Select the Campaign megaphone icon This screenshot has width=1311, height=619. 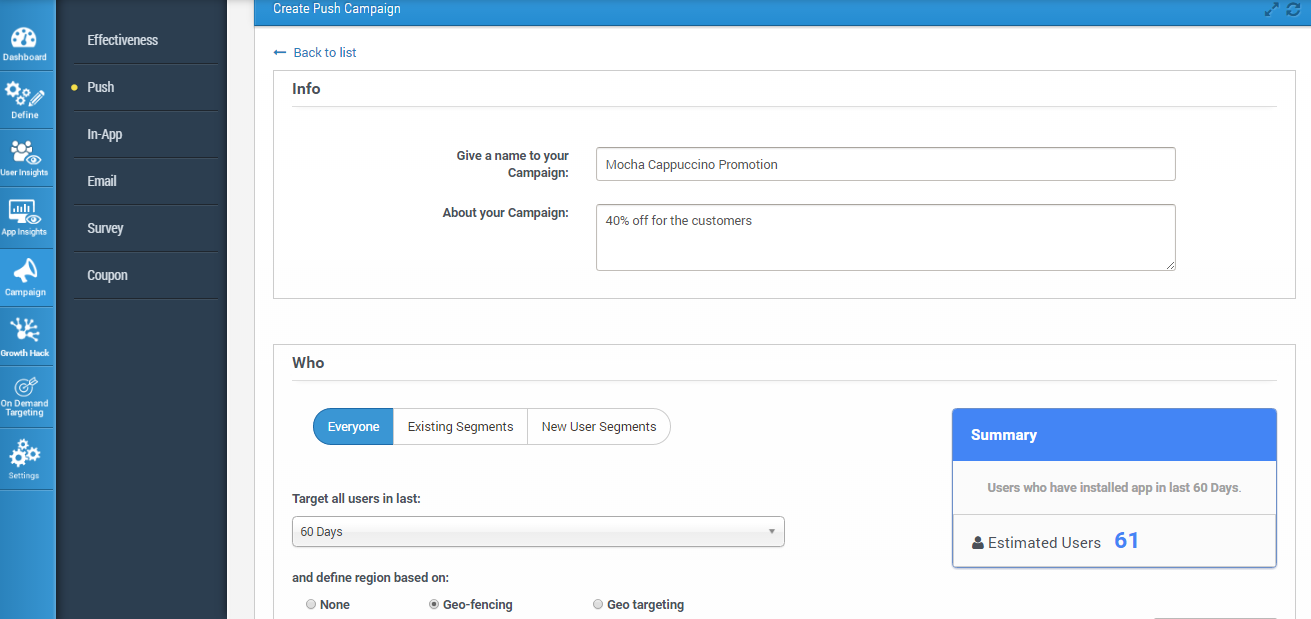point(25,271)
